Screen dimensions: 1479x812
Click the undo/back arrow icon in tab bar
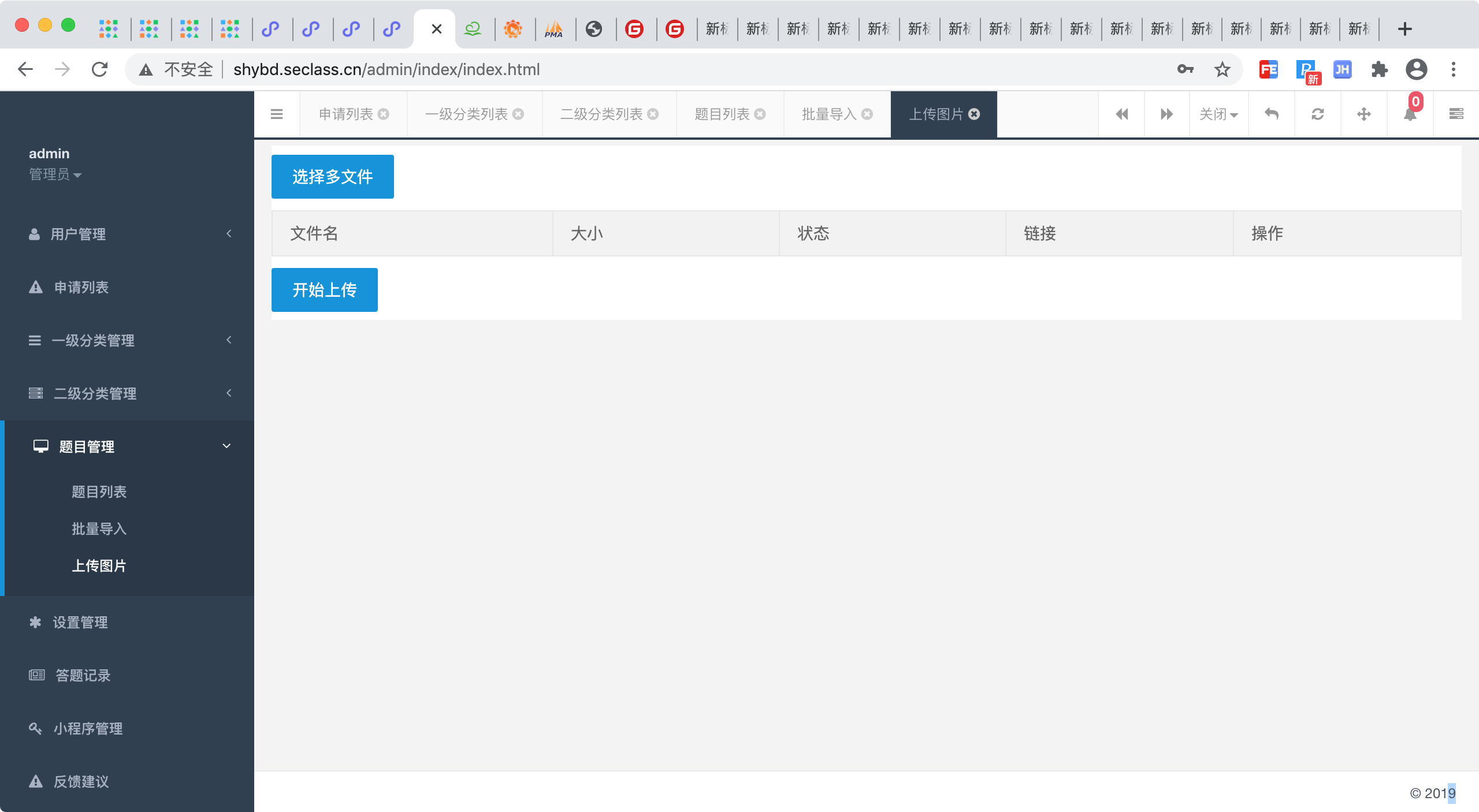point(1272,114)
